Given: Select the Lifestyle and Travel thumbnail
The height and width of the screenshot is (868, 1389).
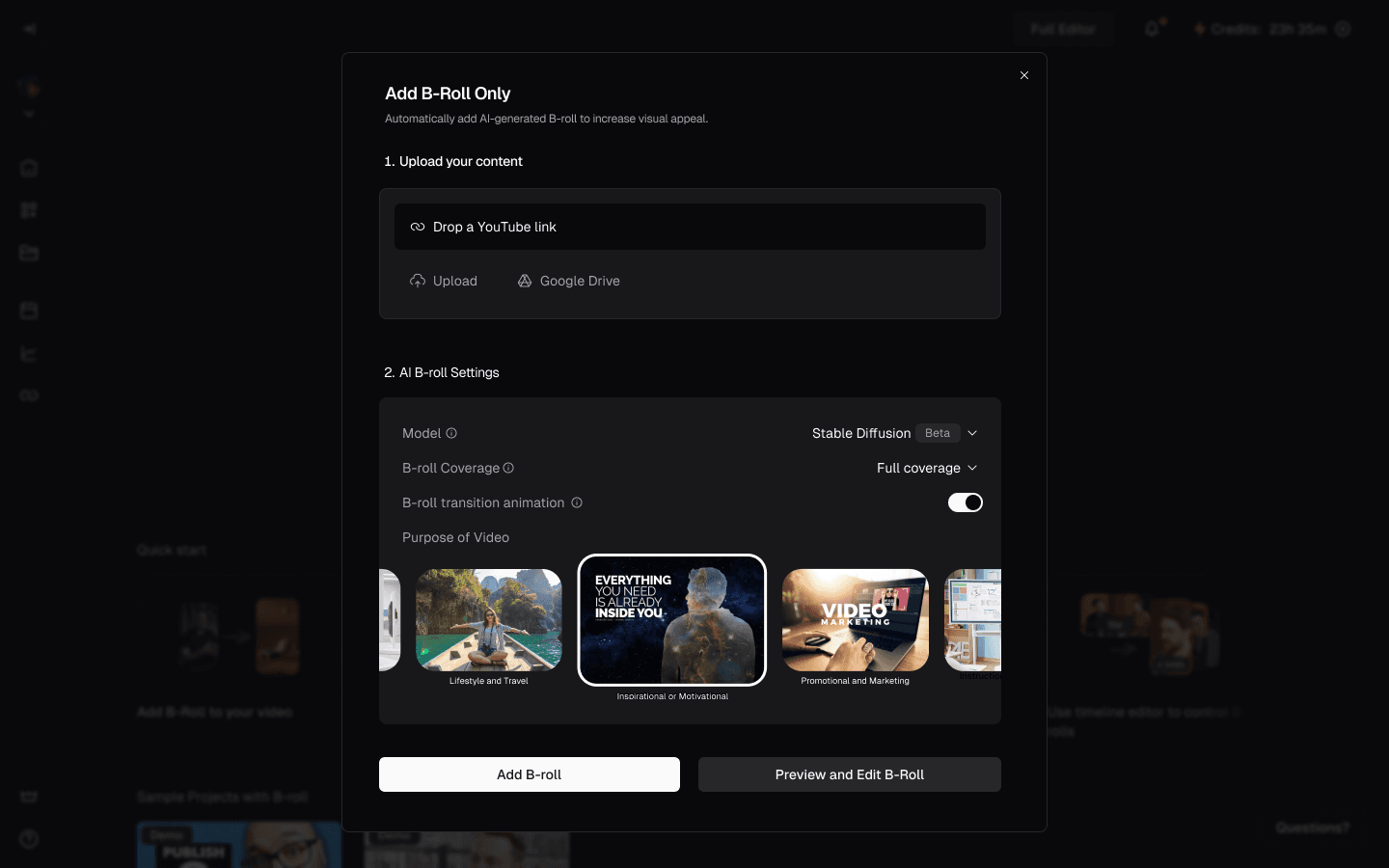Looking at the screenshot, I should pos(489,619).
